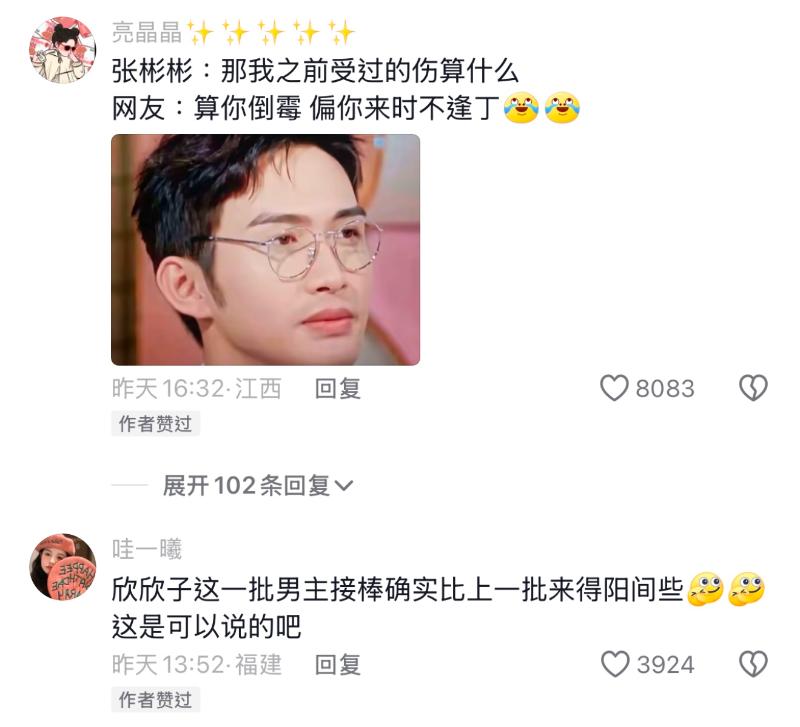Open 哇一曦's profile avatar

63,567
